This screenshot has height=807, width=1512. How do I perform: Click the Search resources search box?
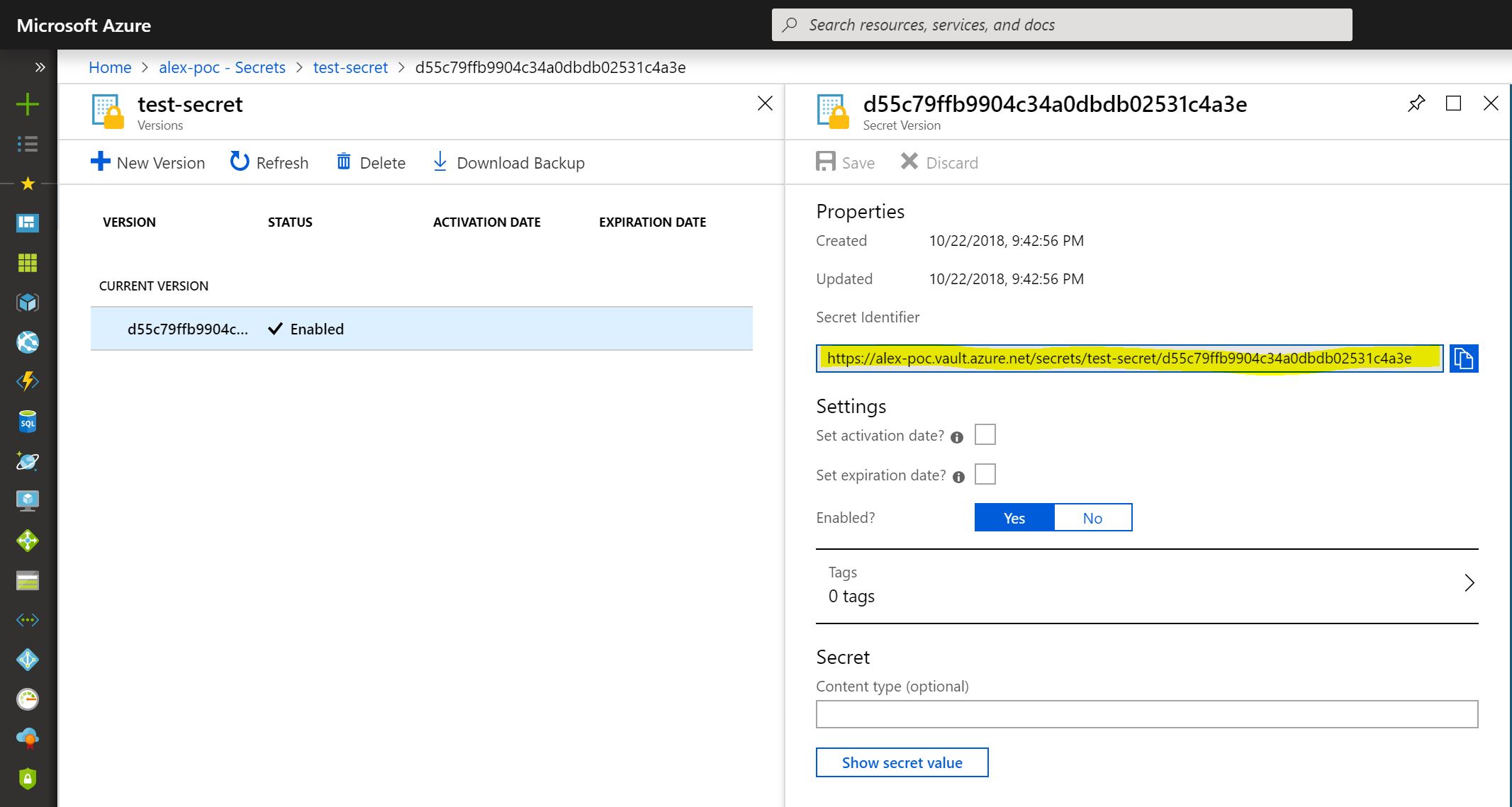(x=1061, y=25)
